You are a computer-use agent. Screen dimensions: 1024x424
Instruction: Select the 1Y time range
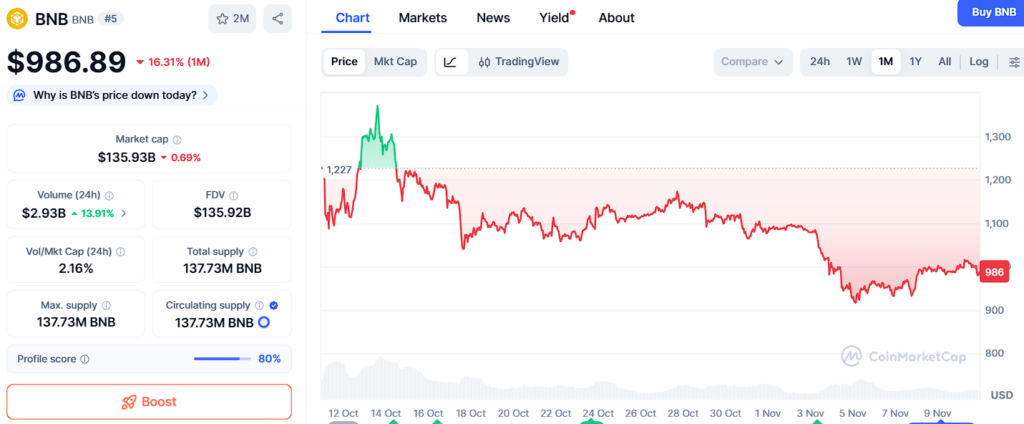coord(915,62)
